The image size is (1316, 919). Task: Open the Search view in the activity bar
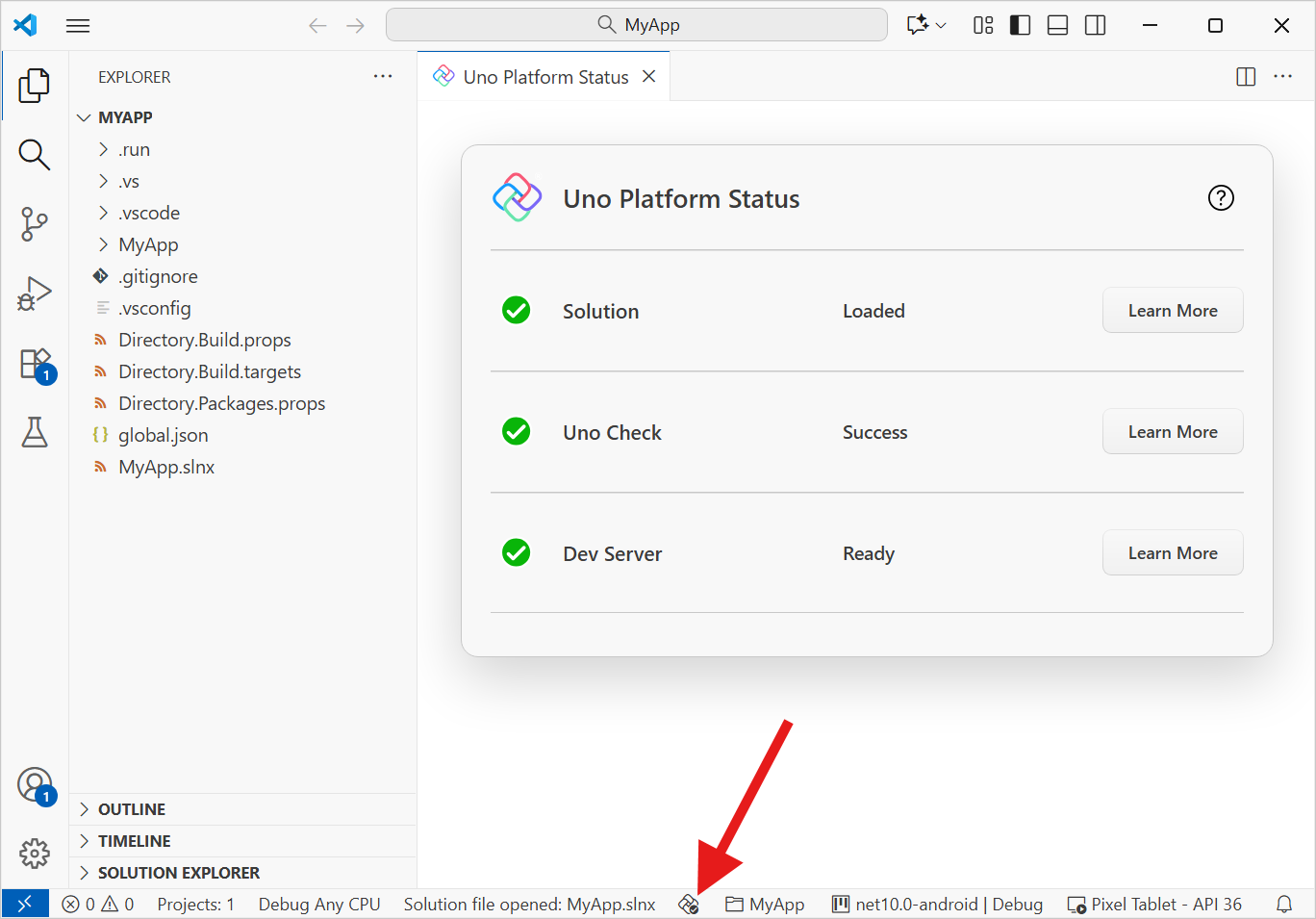coord(35,155)
